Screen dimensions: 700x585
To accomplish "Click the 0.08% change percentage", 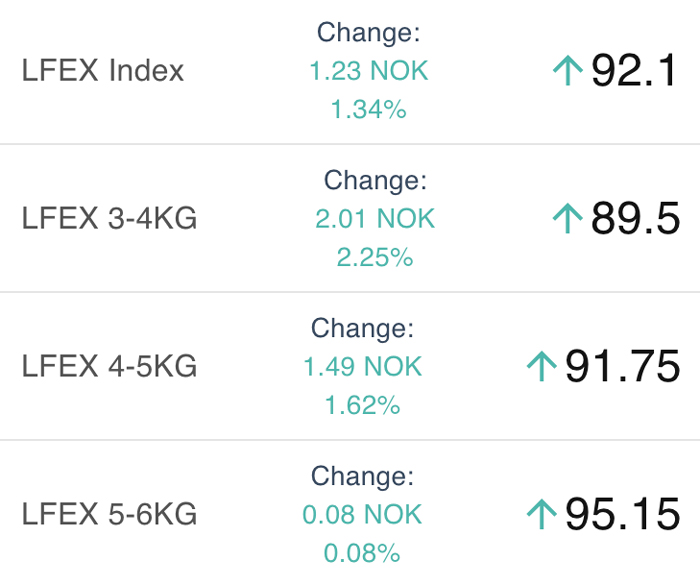I will [362, 553].
